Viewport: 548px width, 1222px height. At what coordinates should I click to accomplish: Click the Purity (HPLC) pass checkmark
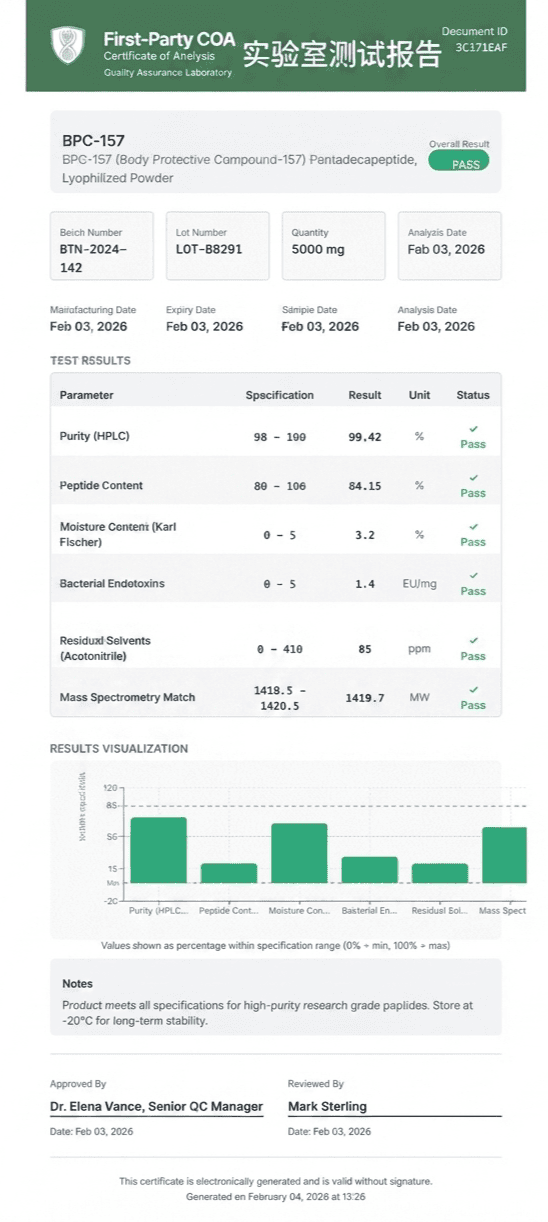pyautogui.click(x=473, y=429)
